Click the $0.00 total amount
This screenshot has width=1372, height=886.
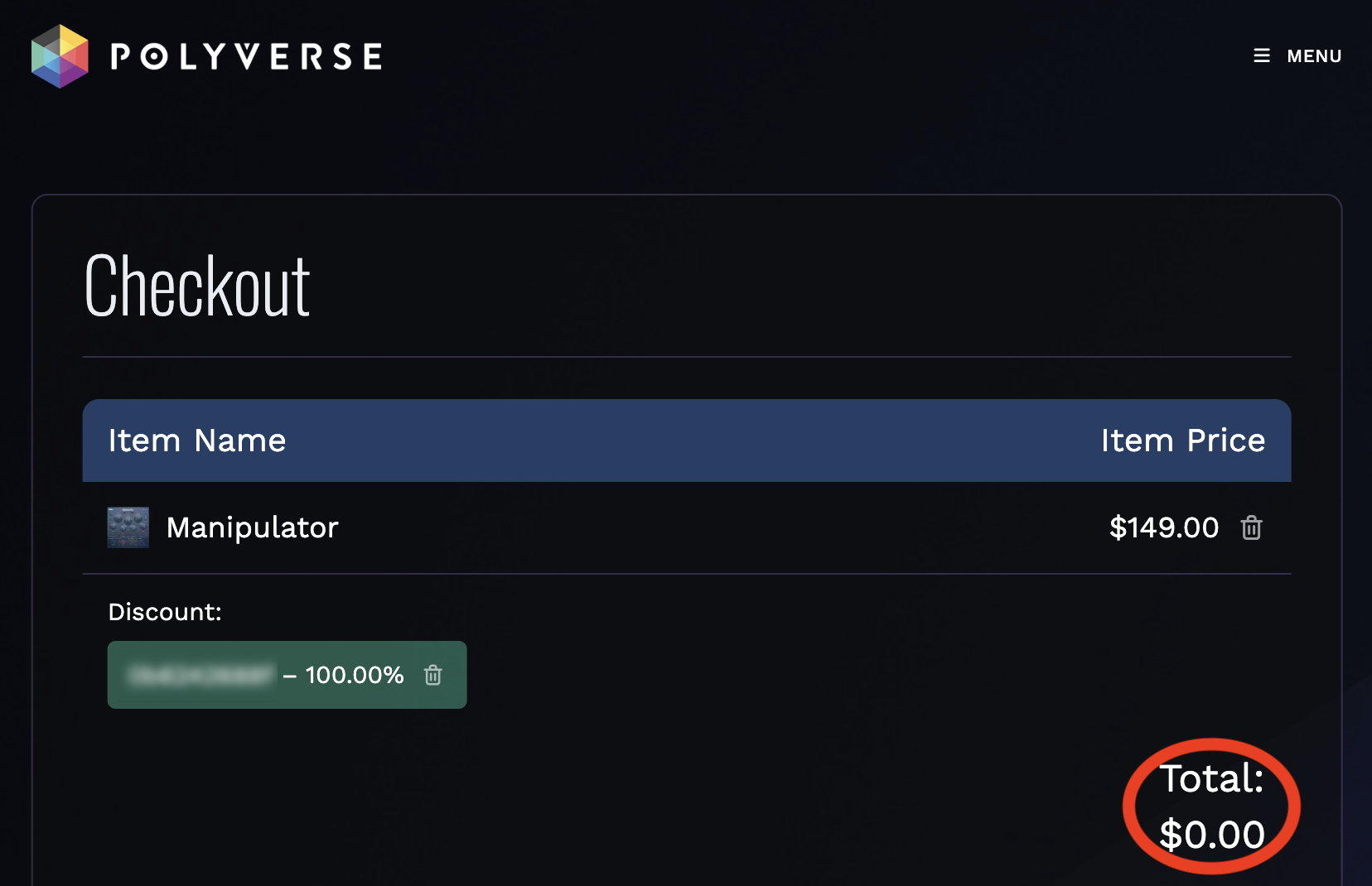pyautogui.click(x=1211, y=834)
